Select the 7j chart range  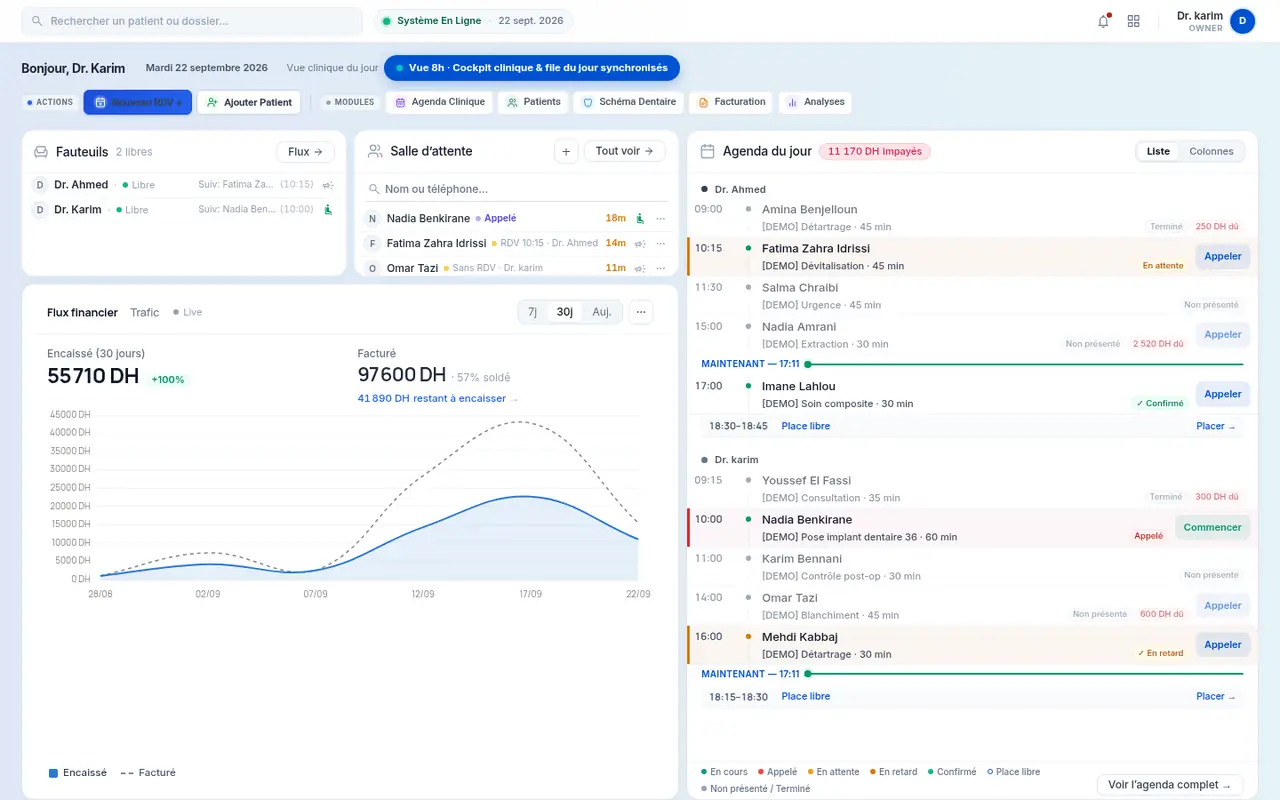click(x=532, y=312)
